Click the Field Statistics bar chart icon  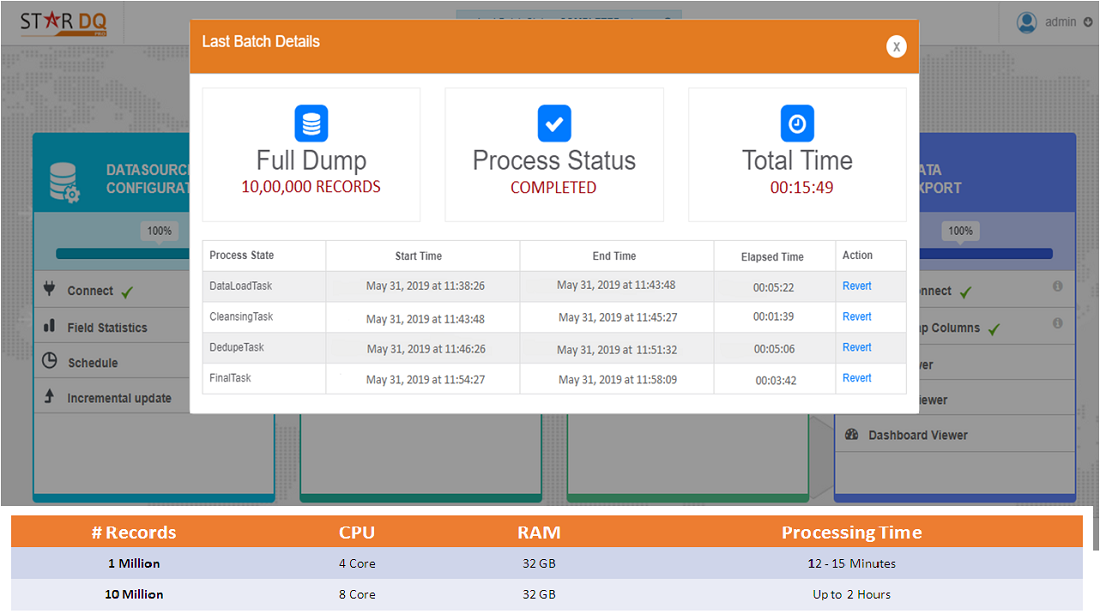tap(49, 327)
